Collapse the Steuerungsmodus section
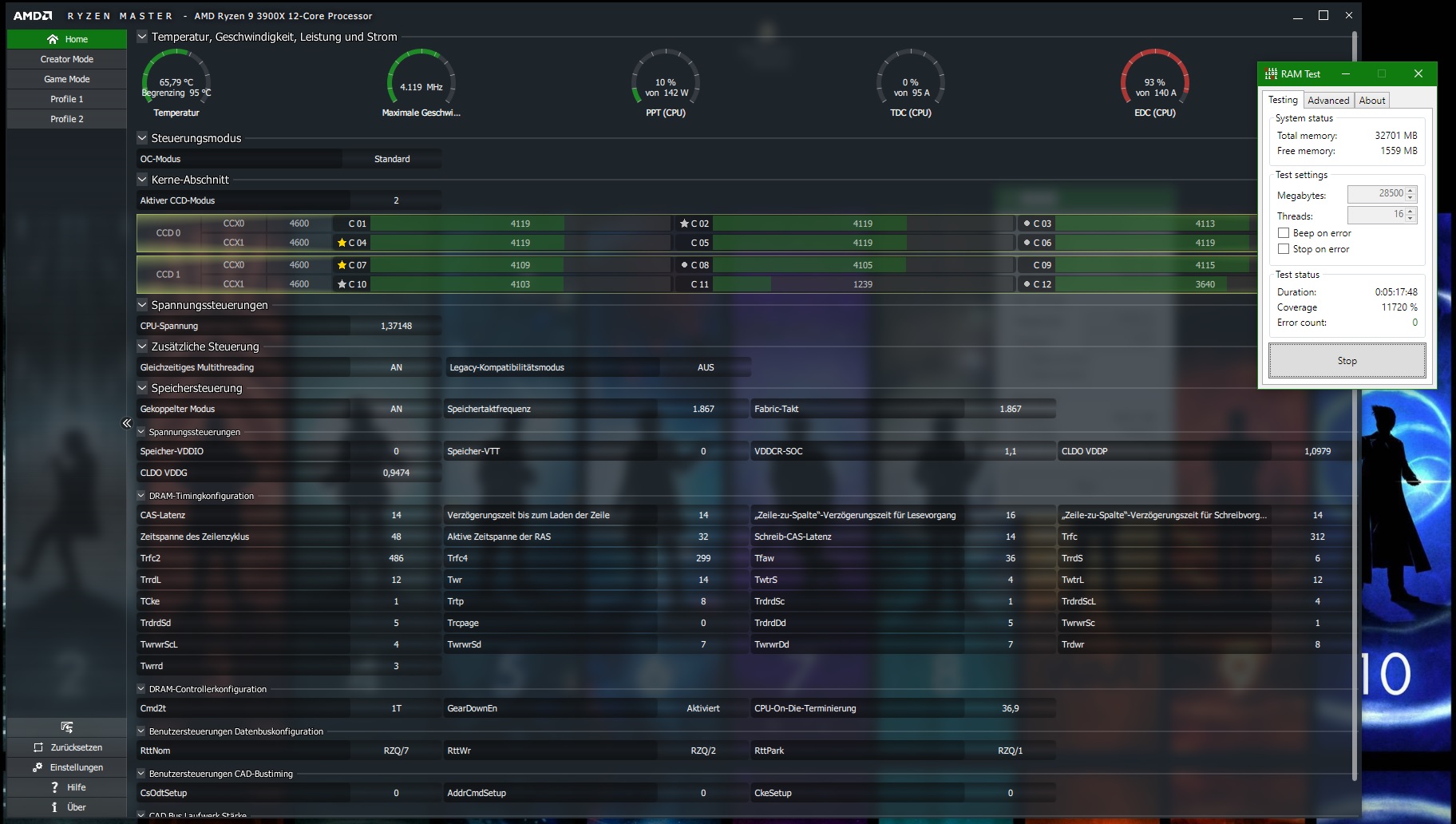 pos(142,138)
